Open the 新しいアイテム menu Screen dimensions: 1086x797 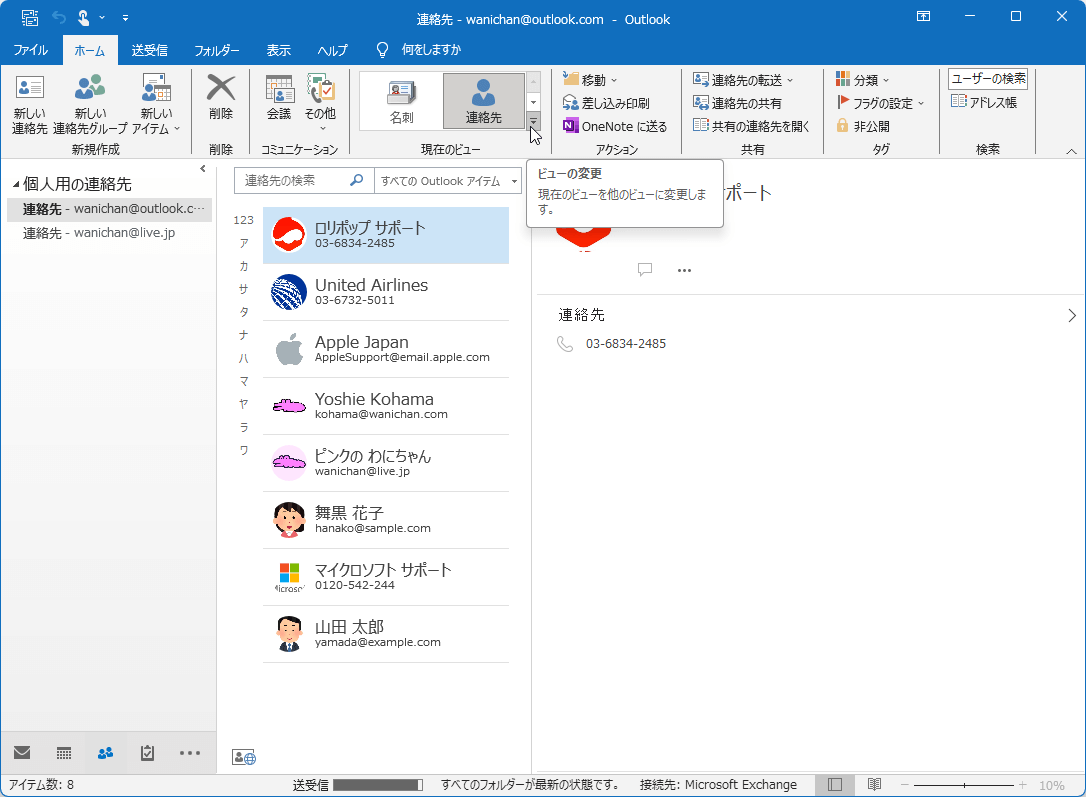[x=157, y=104]
